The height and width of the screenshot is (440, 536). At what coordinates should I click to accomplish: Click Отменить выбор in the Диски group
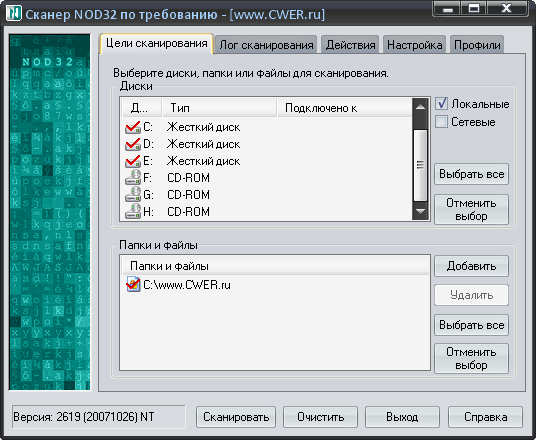point(471,210)
